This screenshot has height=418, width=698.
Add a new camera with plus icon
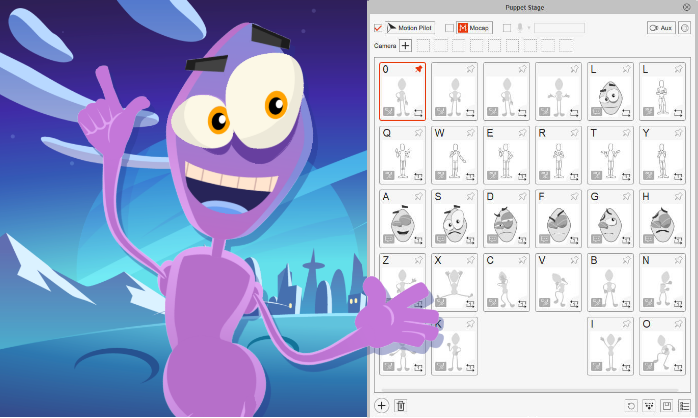[x=406, y=45]
